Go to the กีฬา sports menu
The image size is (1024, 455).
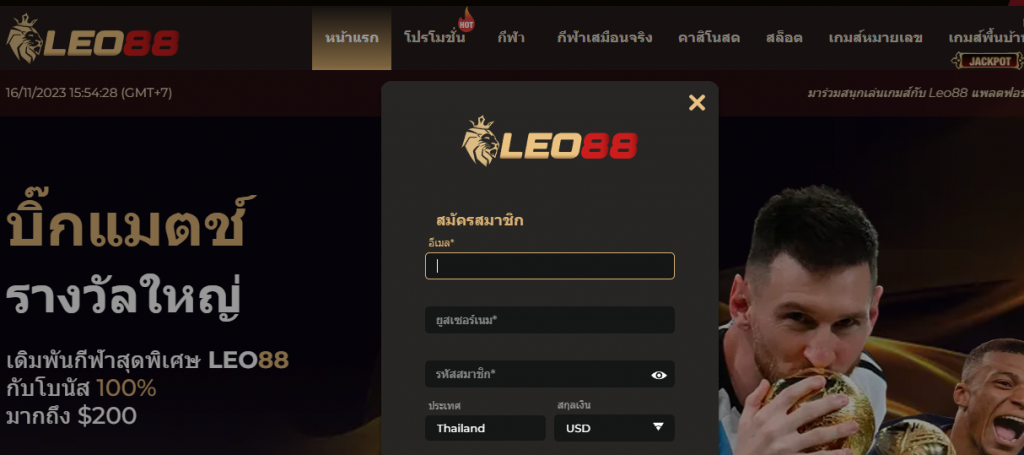(511, 38)
